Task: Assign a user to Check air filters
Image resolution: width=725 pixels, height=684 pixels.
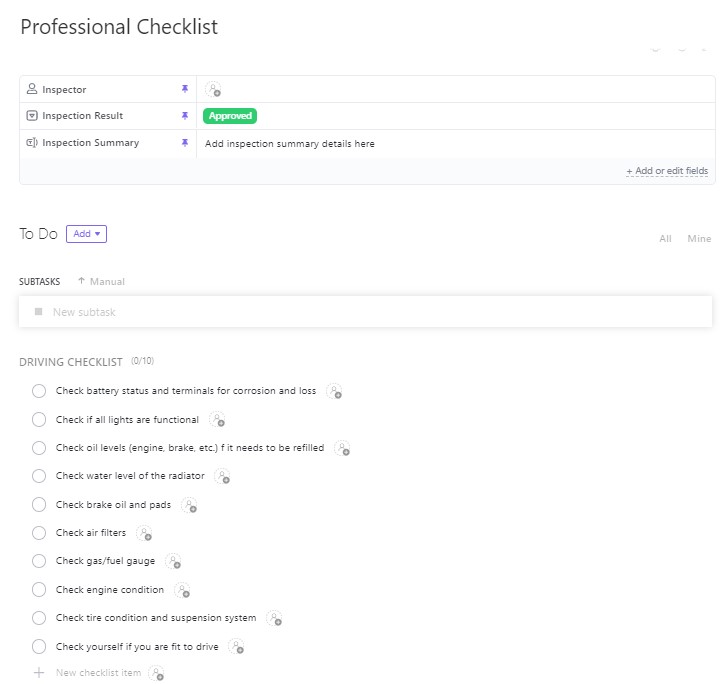Action: pyautogui.click(x=144, y=533)
